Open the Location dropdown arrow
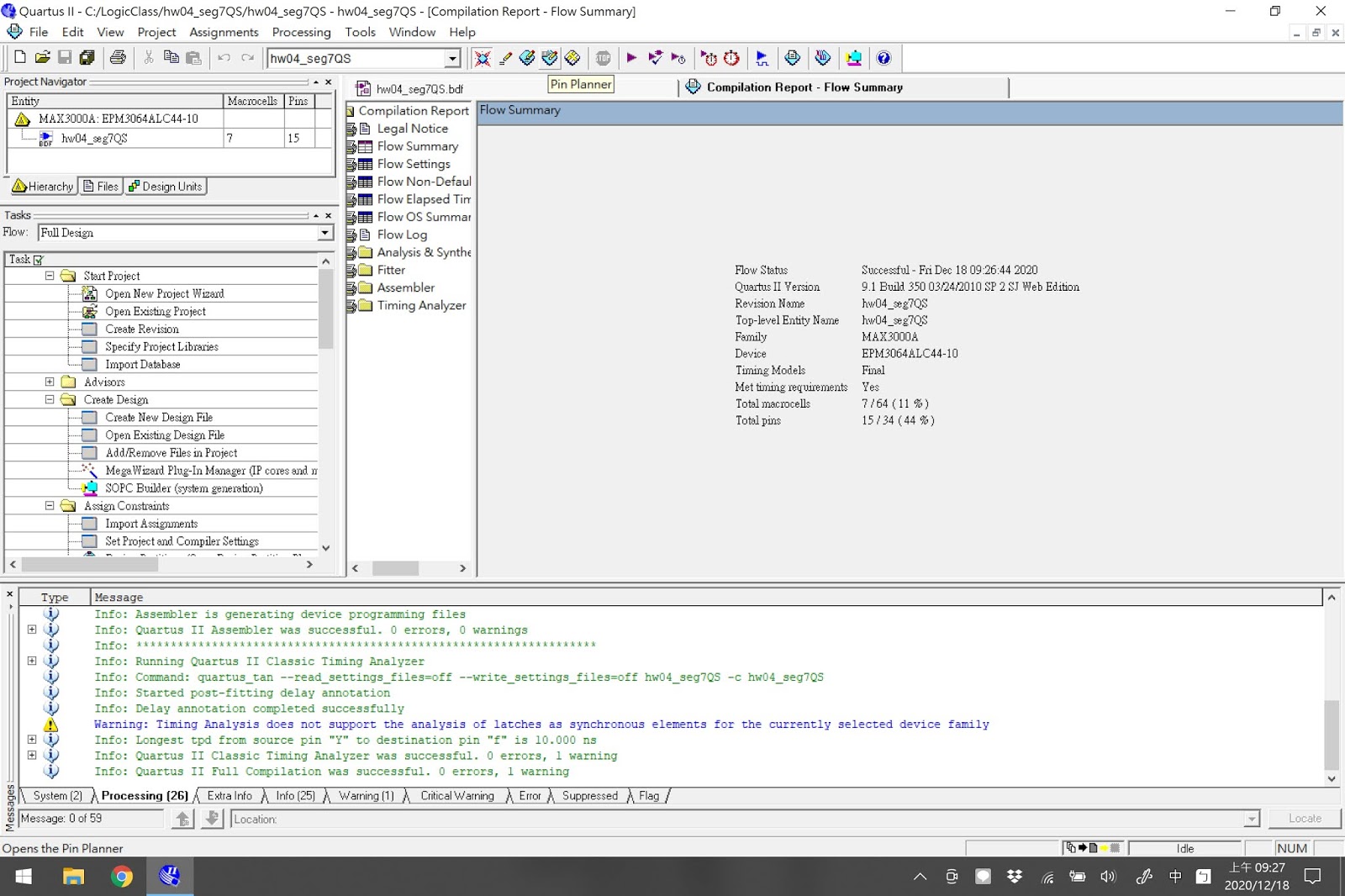 (x=1252, y=819)
